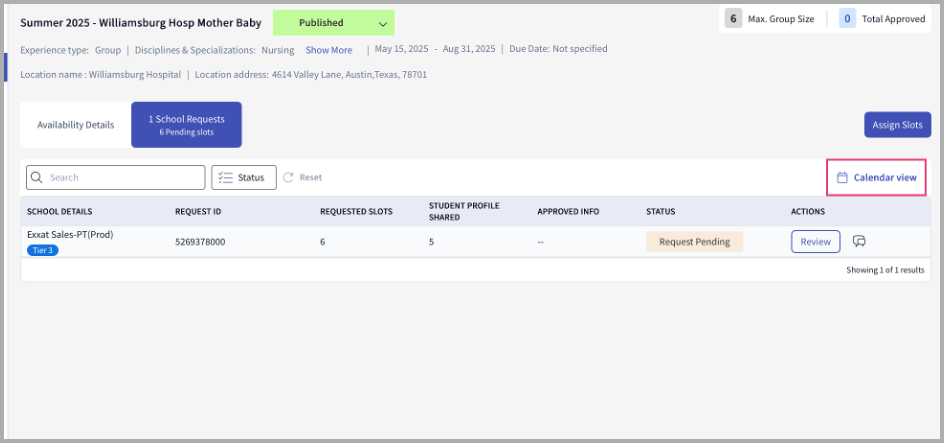Screen dimensions: 944x444
Task: Click the Assign Slots button
Action: pyautogui.click(x=898, y=125)
